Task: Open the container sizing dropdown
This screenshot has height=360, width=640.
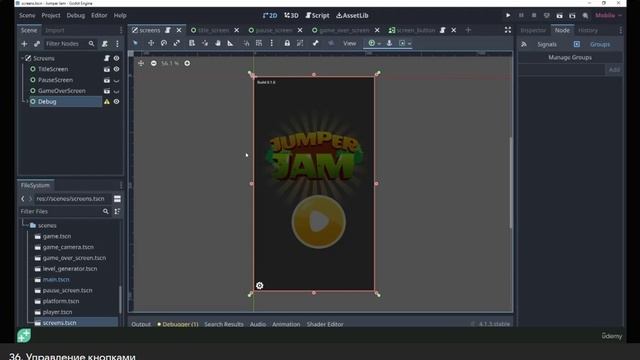Action: (x=405, y=43)
